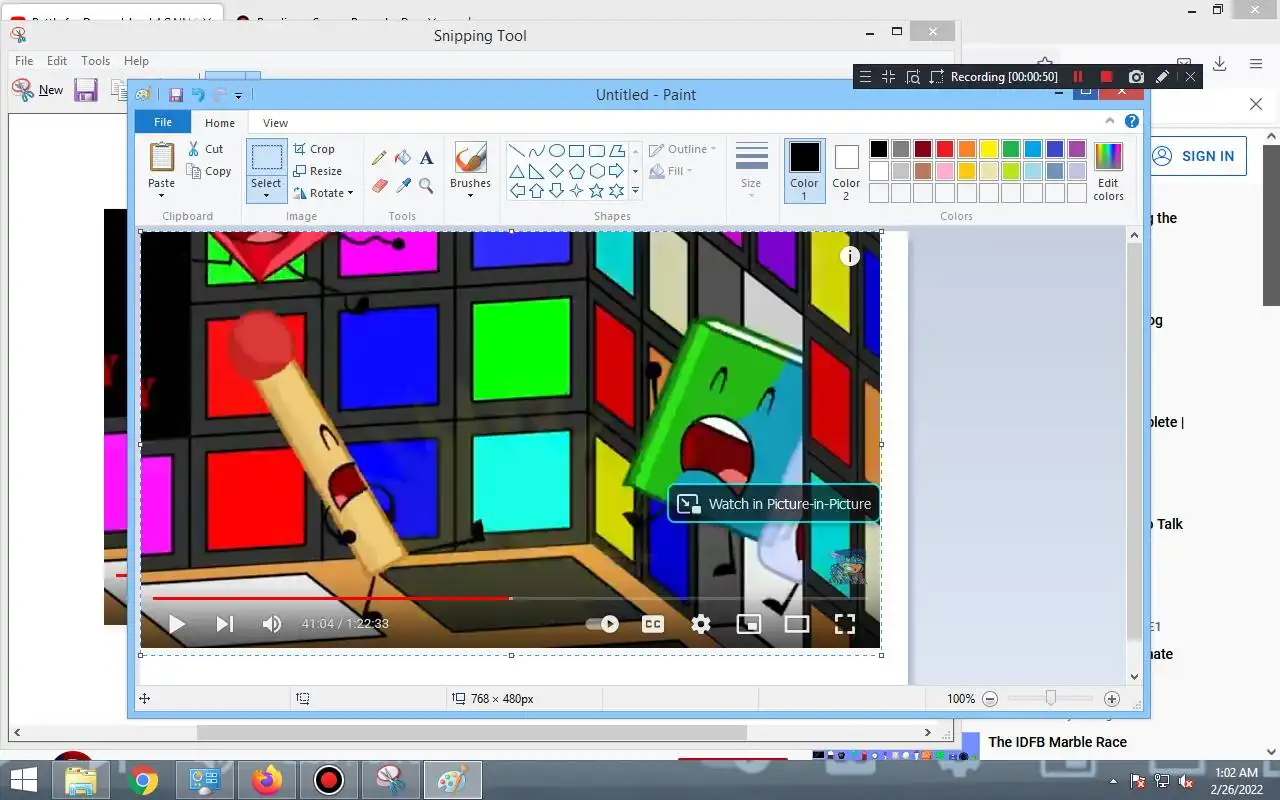Open Windows Start button
This screenshot has width=1280, height=800.
click(24, 780)
